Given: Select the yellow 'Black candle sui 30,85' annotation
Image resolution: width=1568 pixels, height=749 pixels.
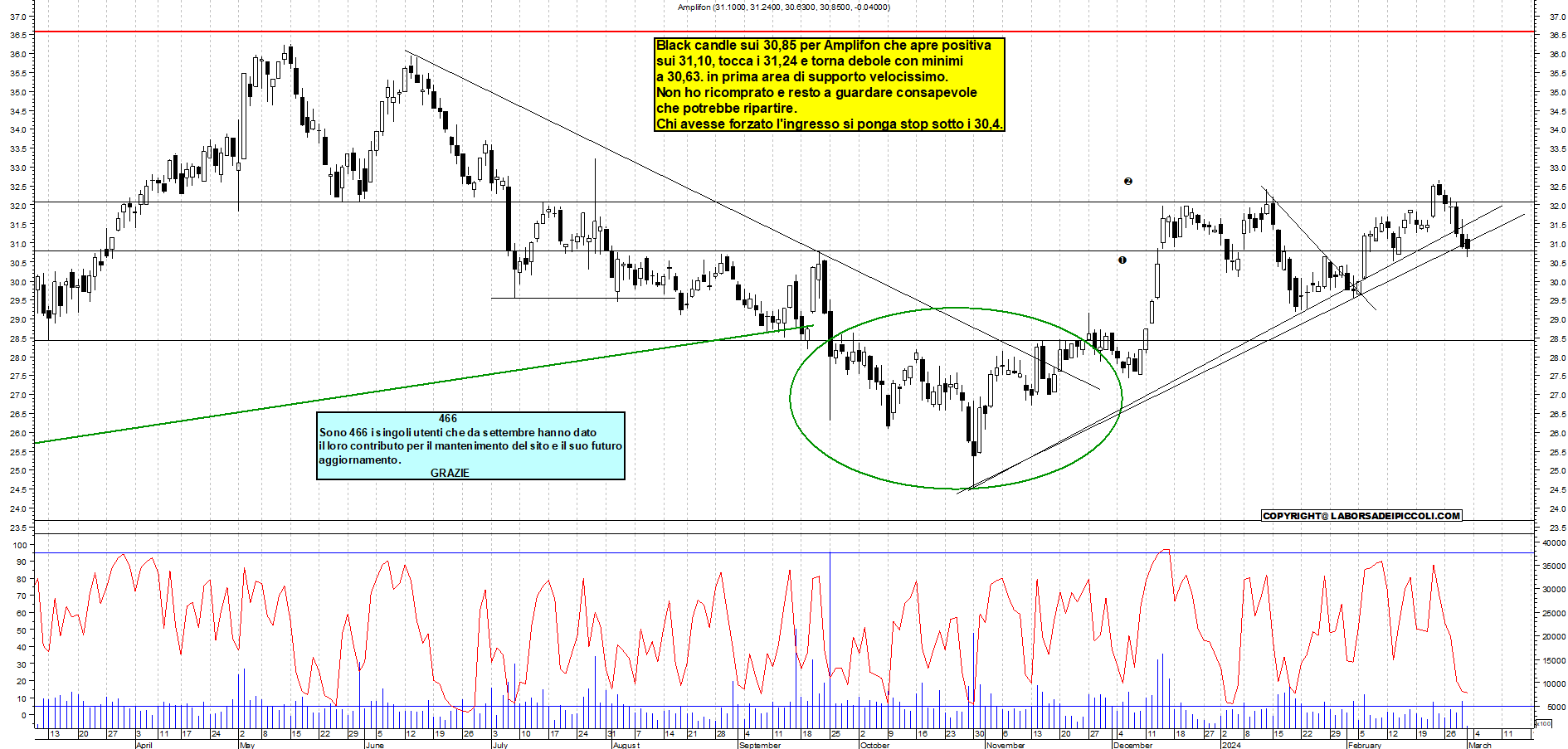Looking at the screenshot, I should click(x=830, y=85).
